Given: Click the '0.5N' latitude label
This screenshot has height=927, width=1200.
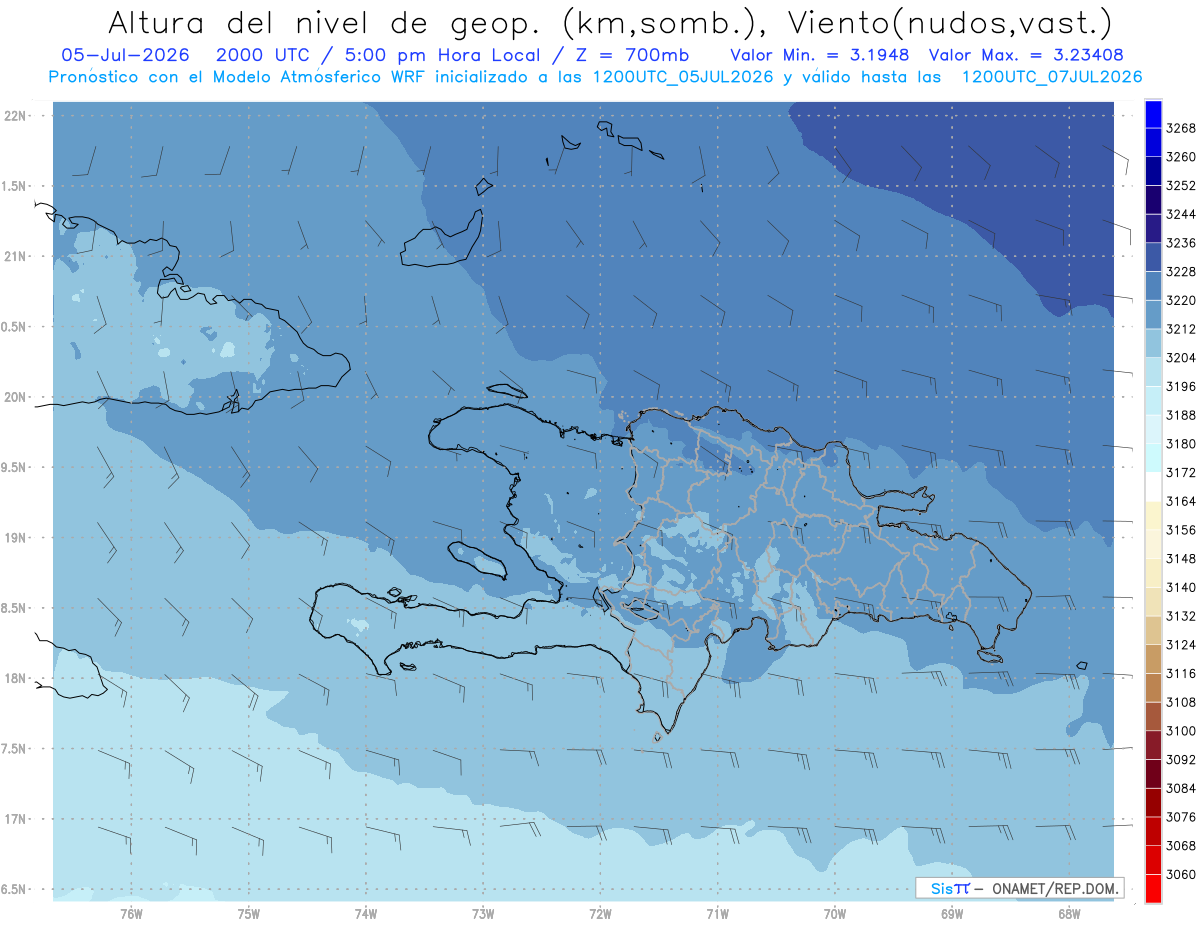Looking at the screenshot, I should click(x=15, y=327).
